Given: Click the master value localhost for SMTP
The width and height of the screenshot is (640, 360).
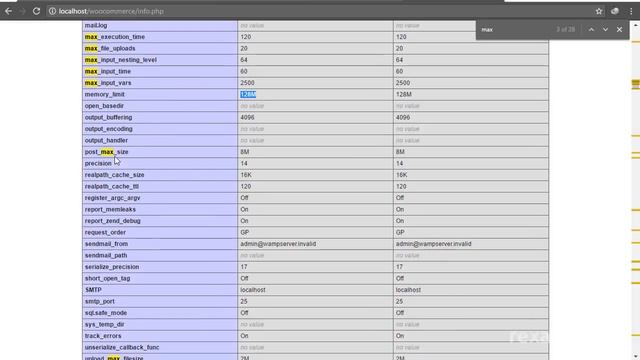Looking at the screenshot, I should [408, 289].
